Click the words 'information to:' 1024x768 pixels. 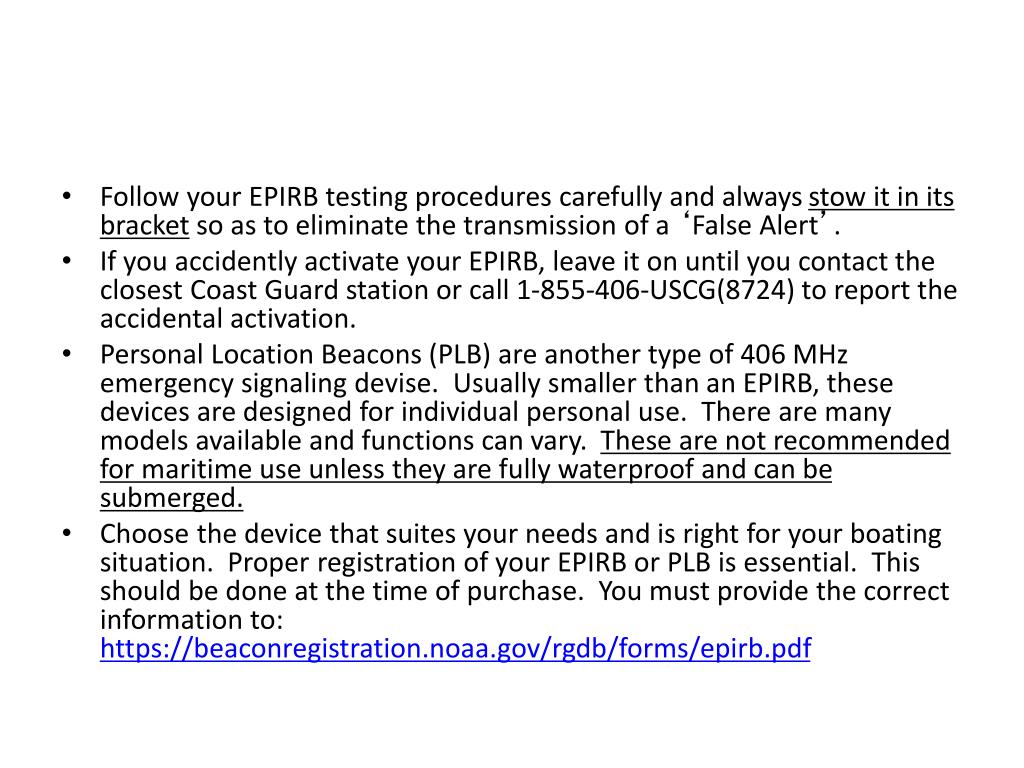click(191, 620)
